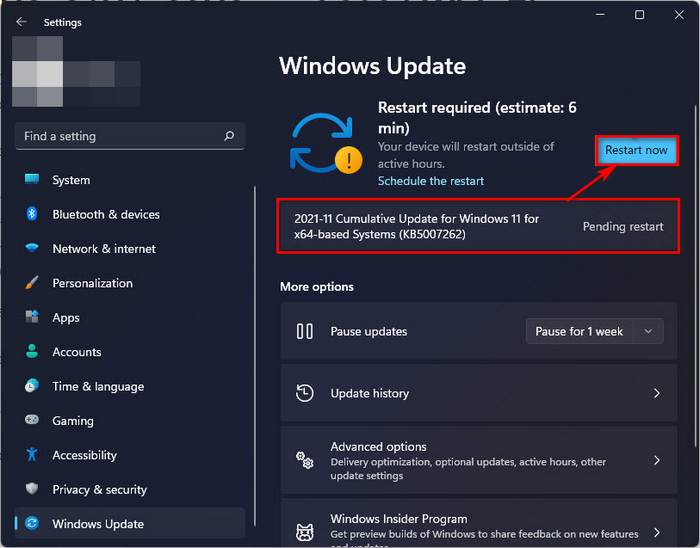The height and width of the screenshot is (548, 700).
Task: Click the sidebar vertical scrollbar
Action: [x=255, y=356]
